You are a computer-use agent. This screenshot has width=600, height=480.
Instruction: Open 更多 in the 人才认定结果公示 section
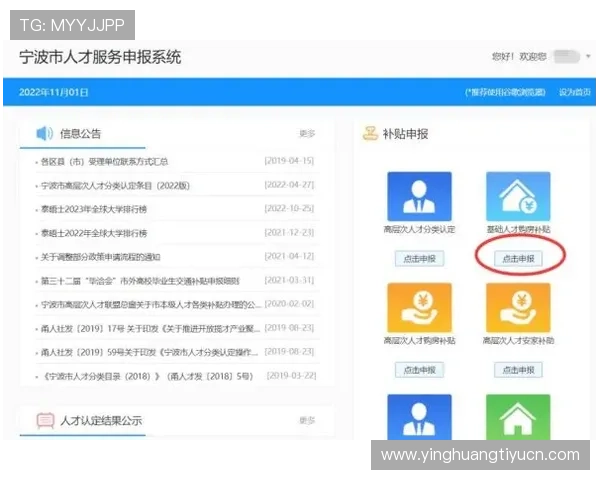pyautogui.click(x=307, y=420)
